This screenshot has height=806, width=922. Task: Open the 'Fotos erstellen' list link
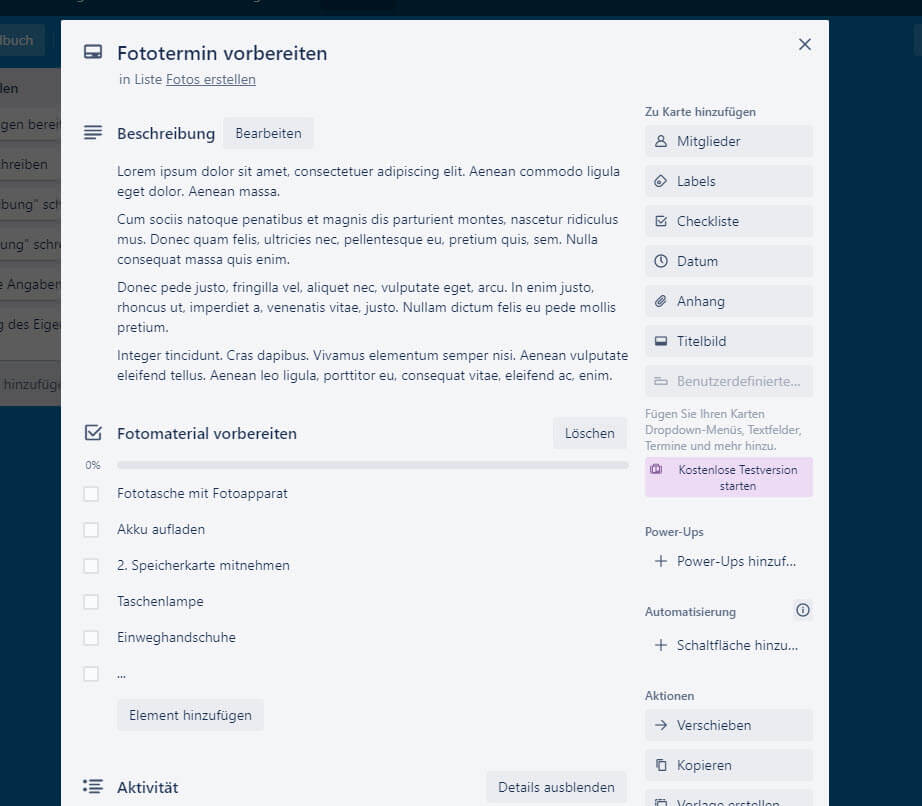pos(211,79)
